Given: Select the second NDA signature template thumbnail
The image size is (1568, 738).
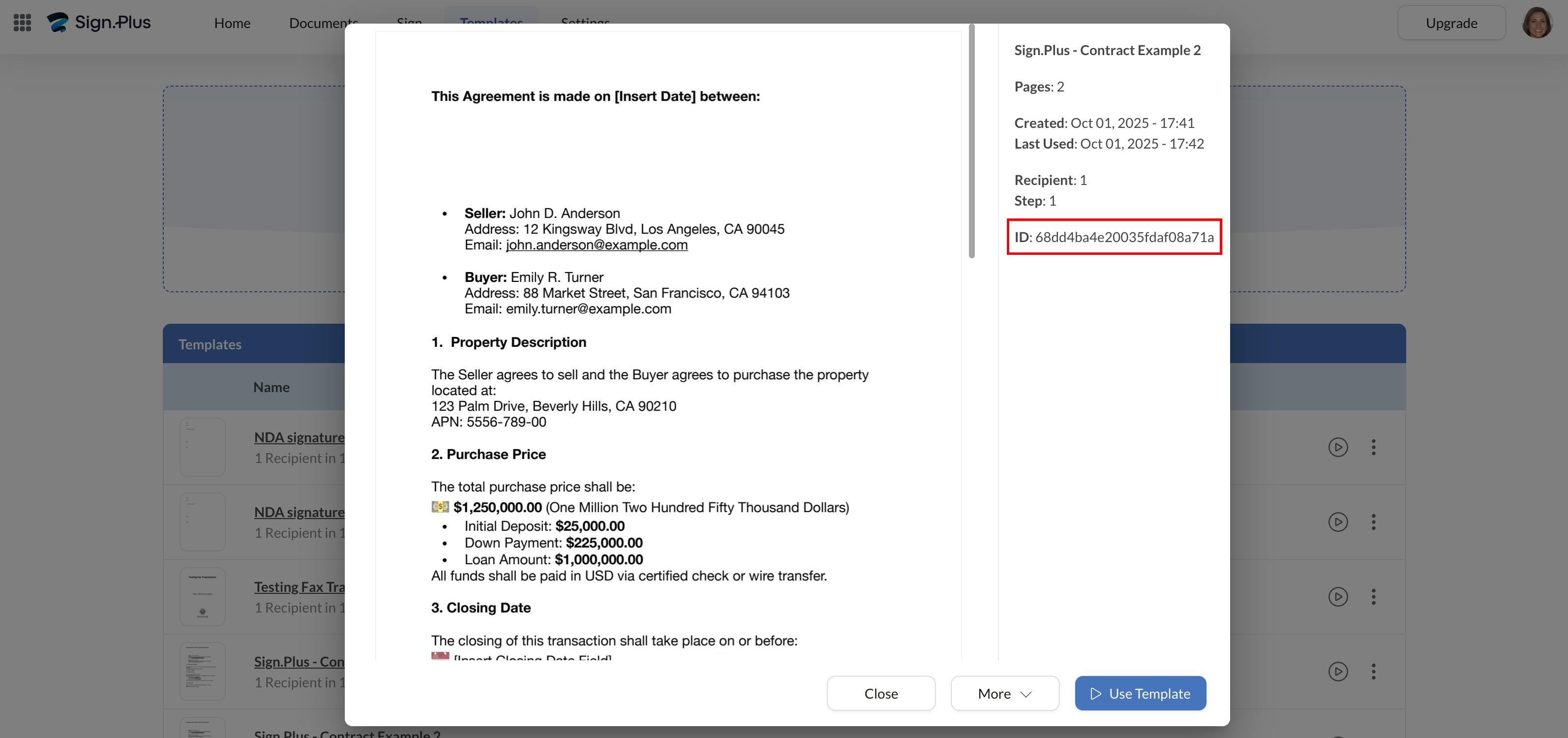Looking at the screenshot, I should 203,523.
